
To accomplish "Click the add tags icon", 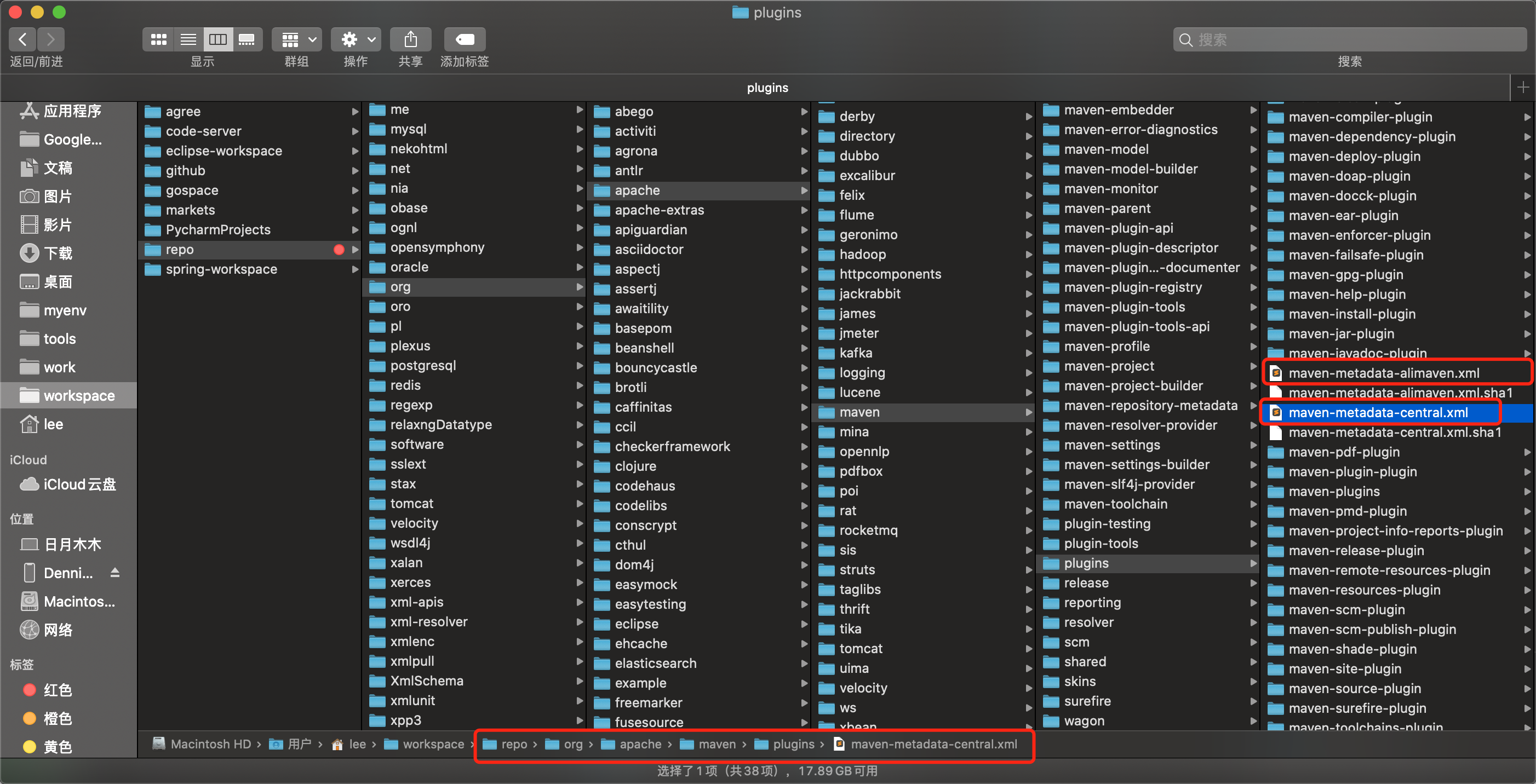I will click(x=465, y=40).
